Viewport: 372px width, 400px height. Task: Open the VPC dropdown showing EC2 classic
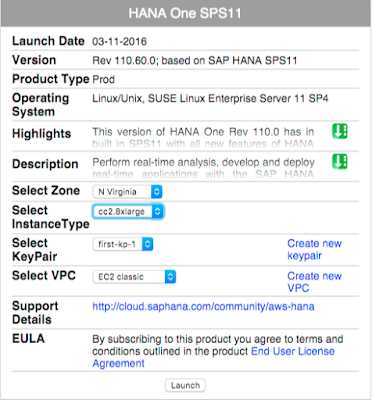(134, 277)
